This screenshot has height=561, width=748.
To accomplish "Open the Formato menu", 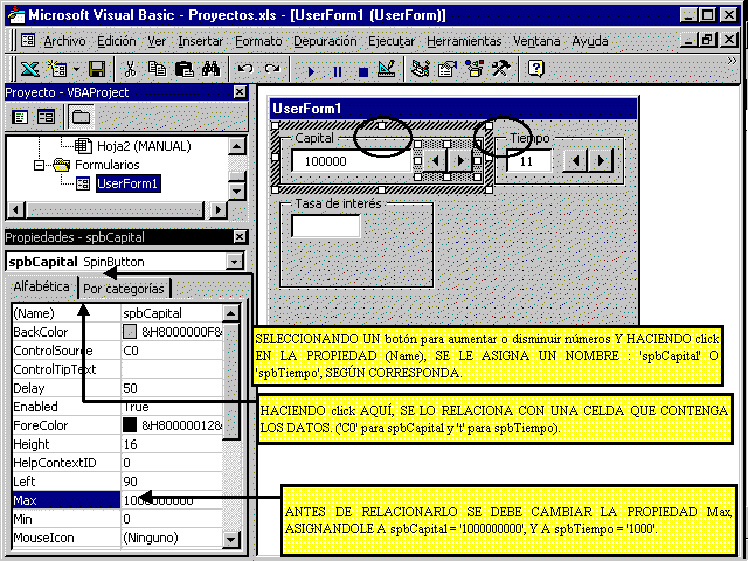I will 259,42.
